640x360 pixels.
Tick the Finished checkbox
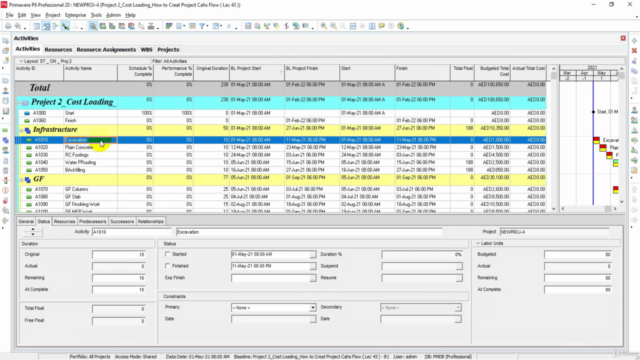[167, 266]
